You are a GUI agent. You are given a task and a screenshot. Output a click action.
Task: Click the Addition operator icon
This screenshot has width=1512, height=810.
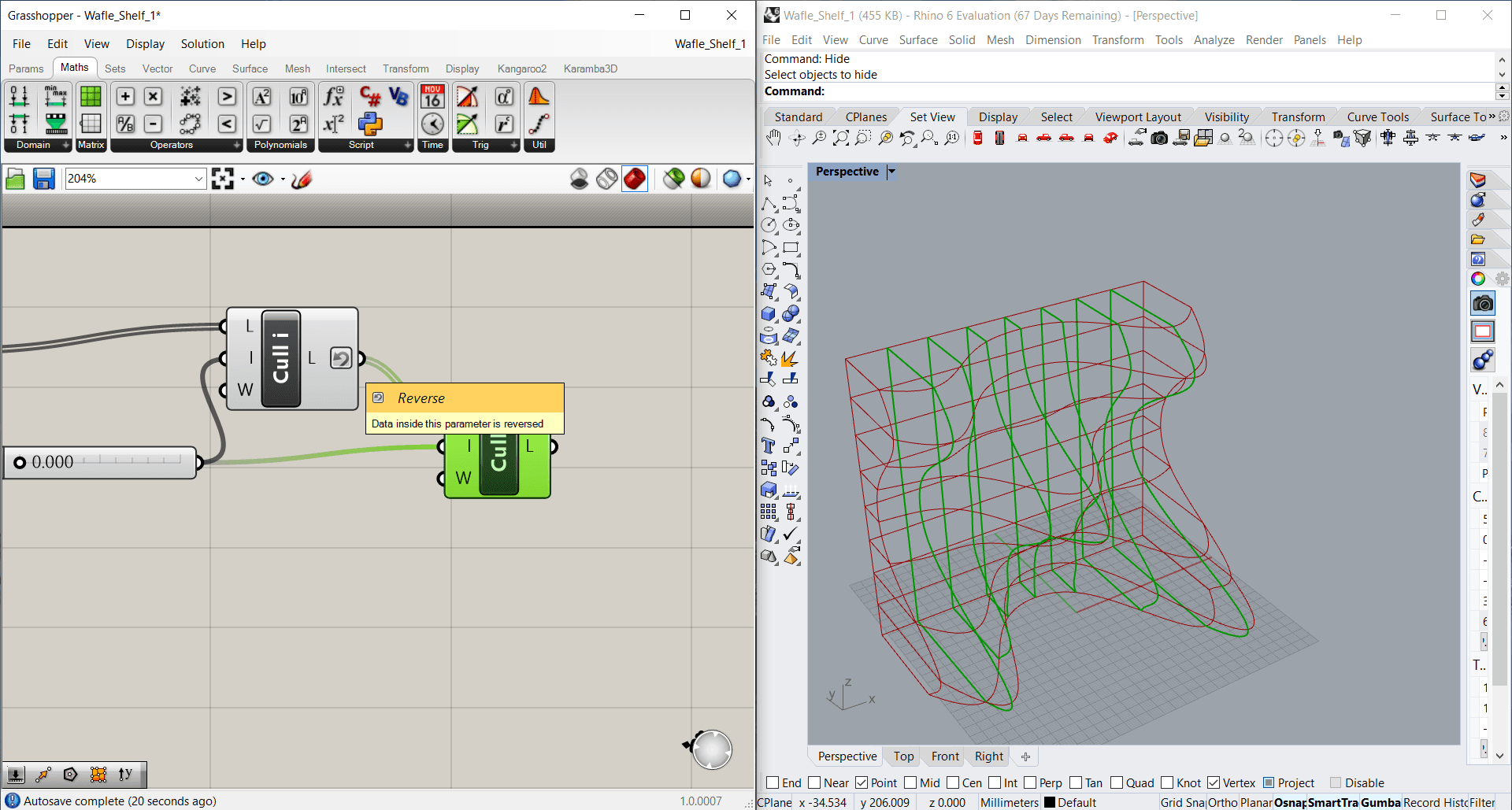coord(125,97)
